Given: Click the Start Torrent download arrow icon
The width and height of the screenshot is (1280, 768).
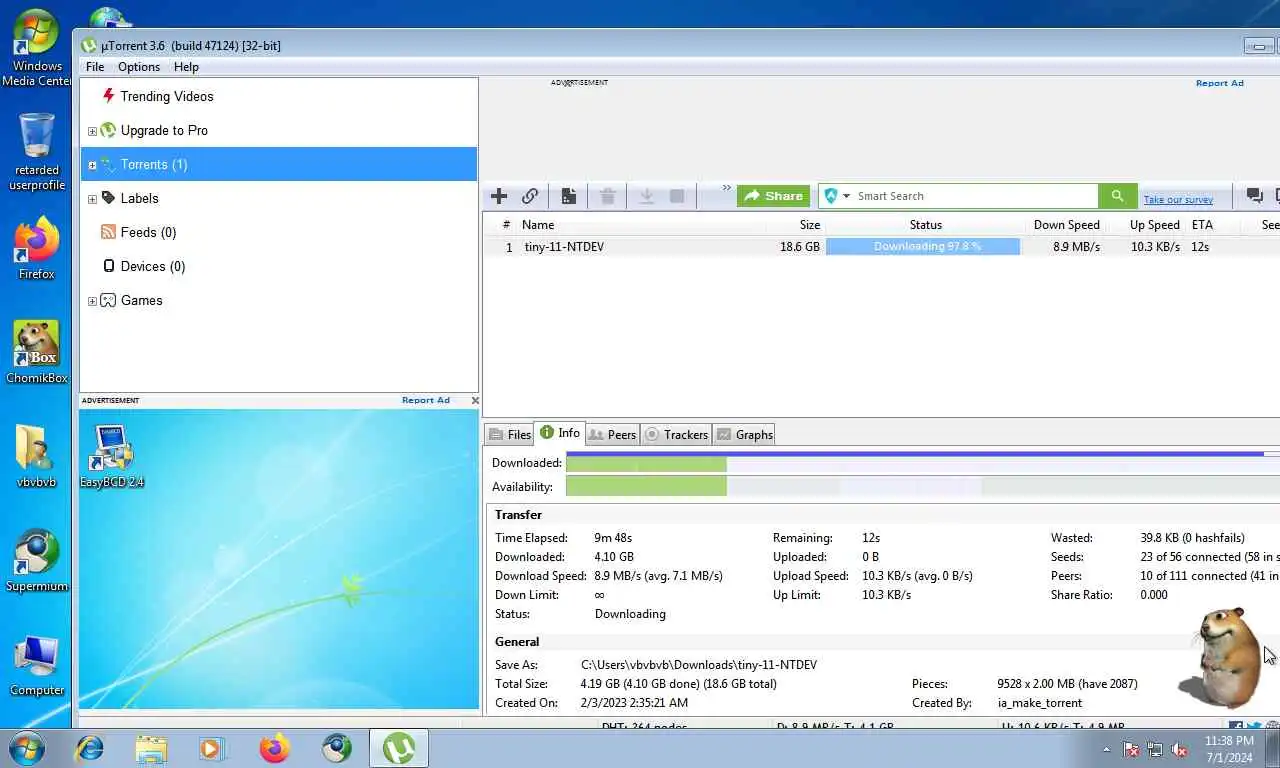Looking at the screenshot, I should 646,196.
